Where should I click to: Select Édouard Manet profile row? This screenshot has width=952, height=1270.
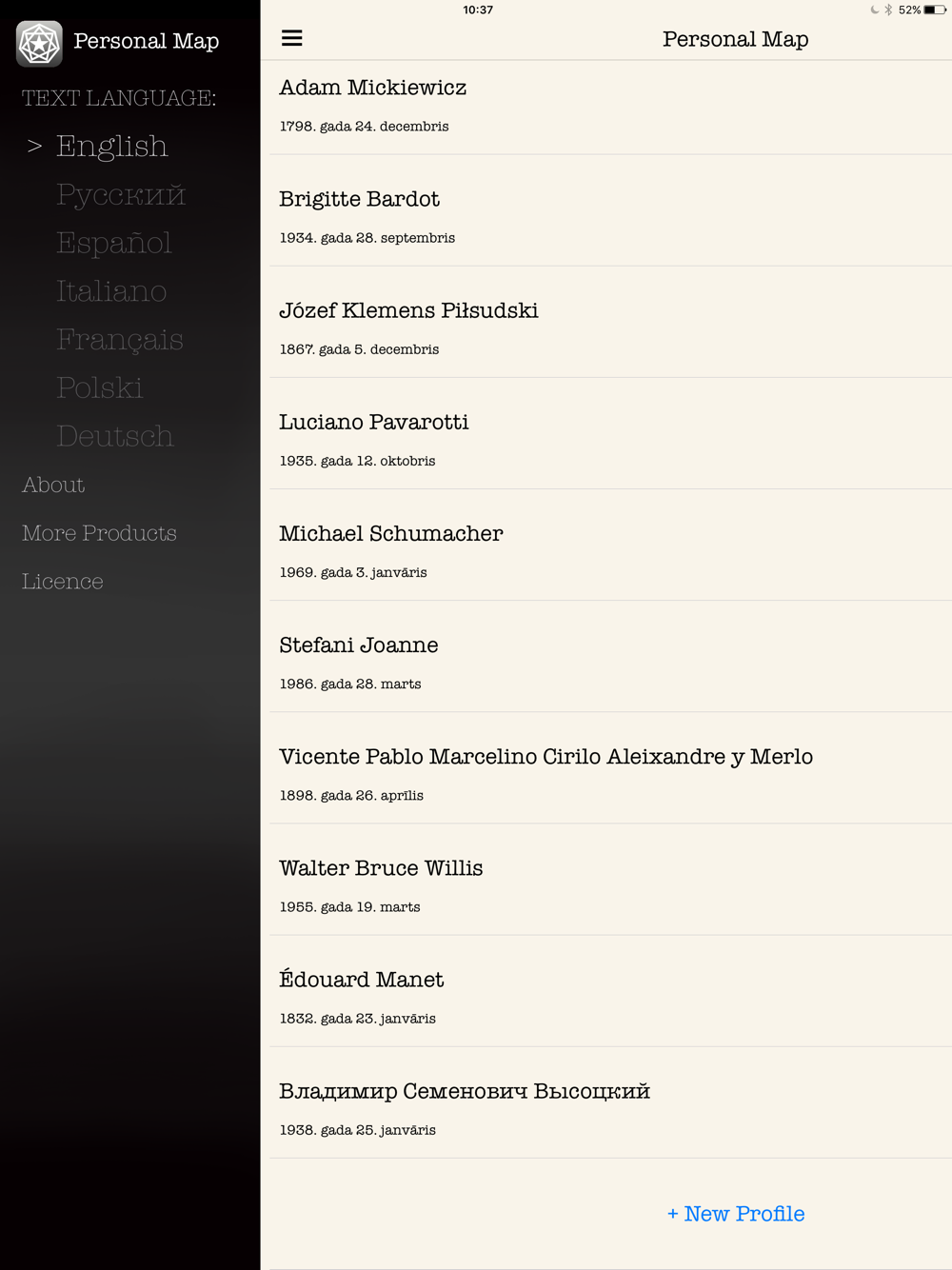coord(609,997)
